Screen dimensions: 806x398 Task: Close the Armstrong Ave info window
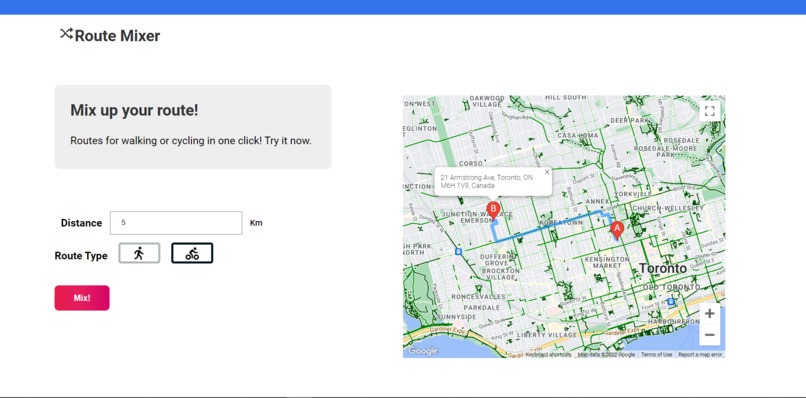tap(547, 172)
